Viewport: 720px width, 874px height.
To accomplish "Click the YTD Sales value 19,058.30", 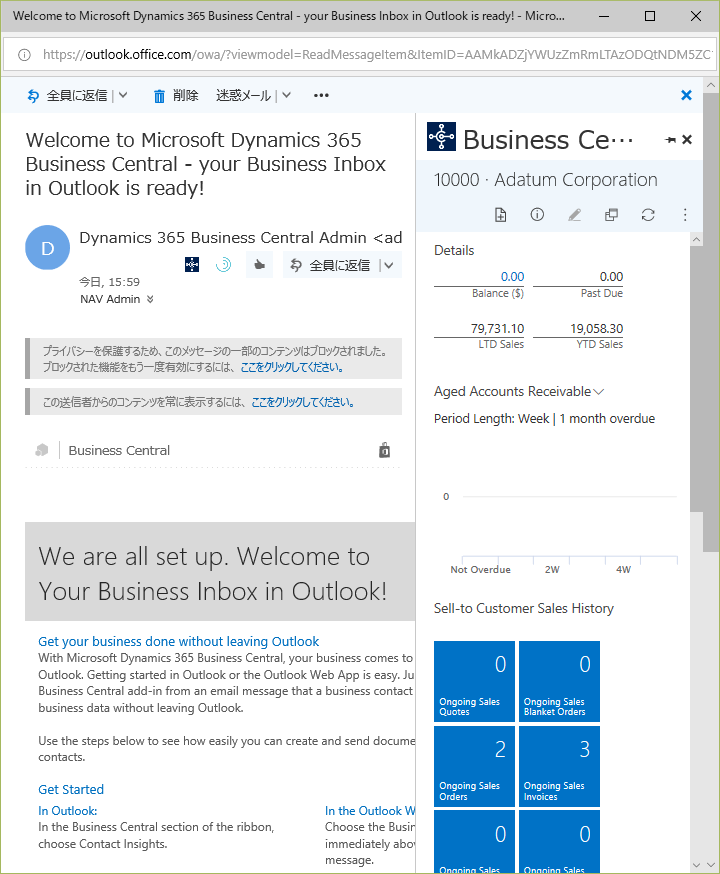I will pos(596,329).
